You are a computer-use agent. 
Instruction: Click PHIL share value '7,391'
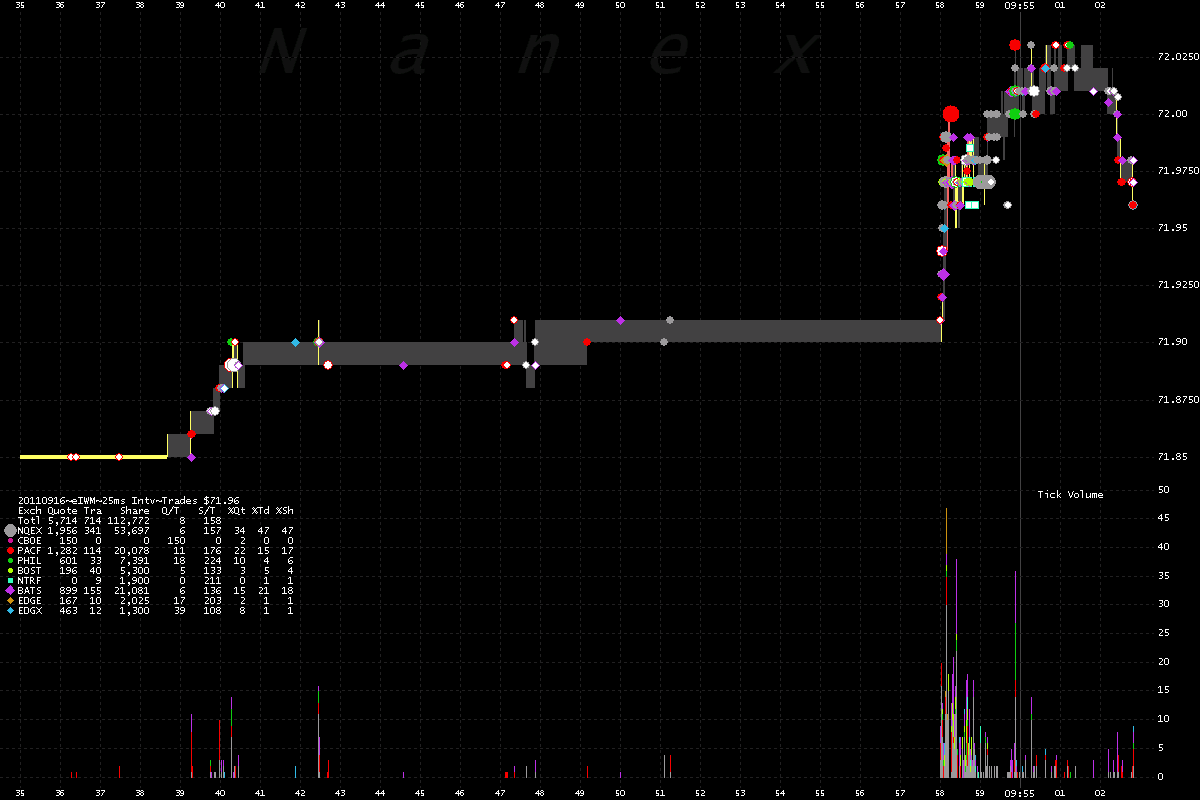[x=135, y=560]
